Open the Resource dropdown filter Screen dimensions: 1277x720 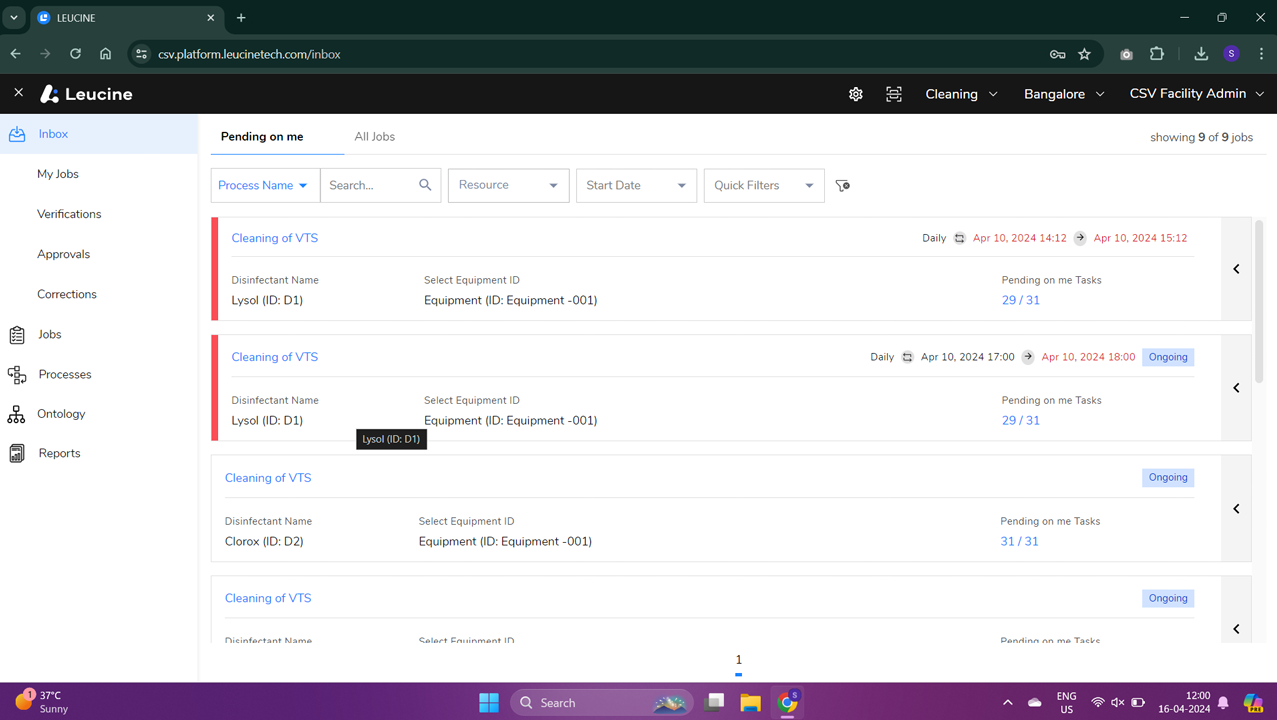click(508, 185)
